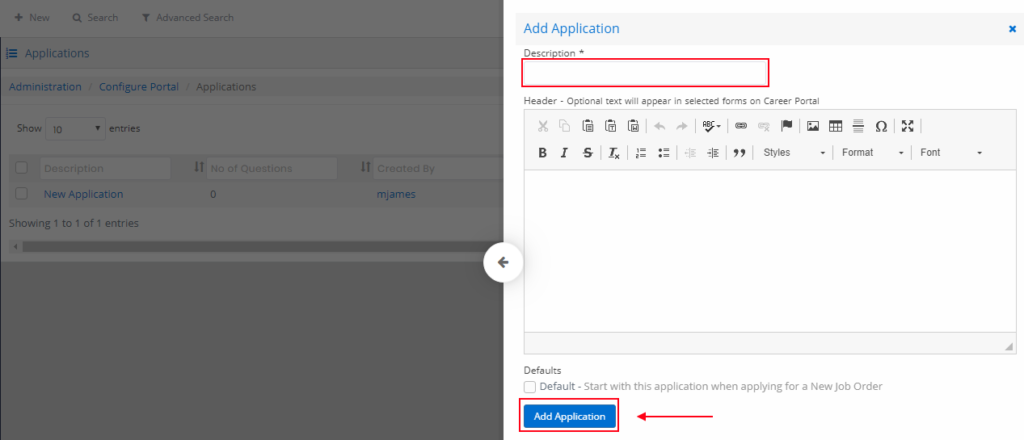
Task: Collapse the side panel with arrow button
Action: [x=502, y=262]
